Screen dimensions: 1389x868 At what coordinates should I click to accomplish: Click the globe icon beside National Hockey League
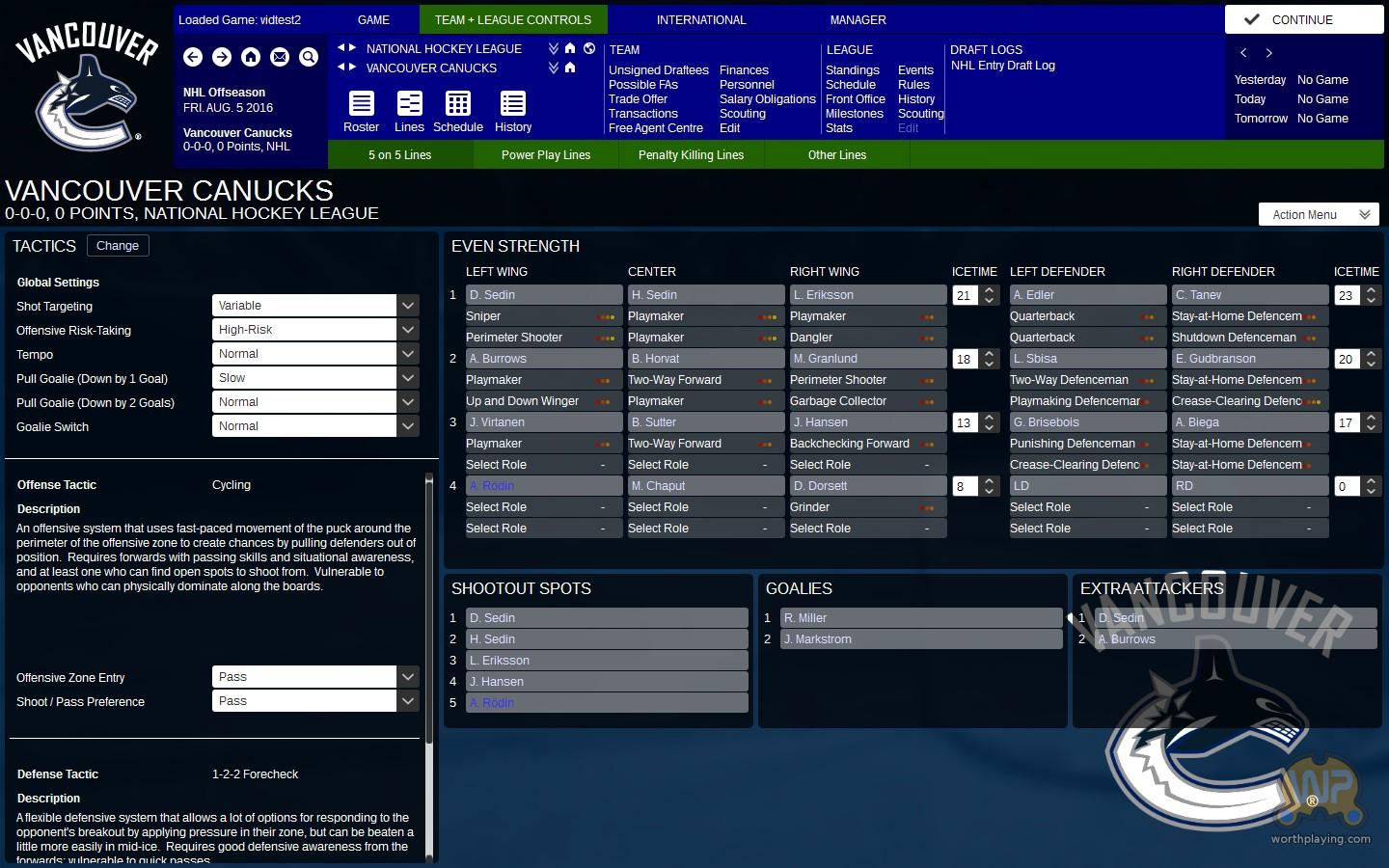[x=589, y=48]
